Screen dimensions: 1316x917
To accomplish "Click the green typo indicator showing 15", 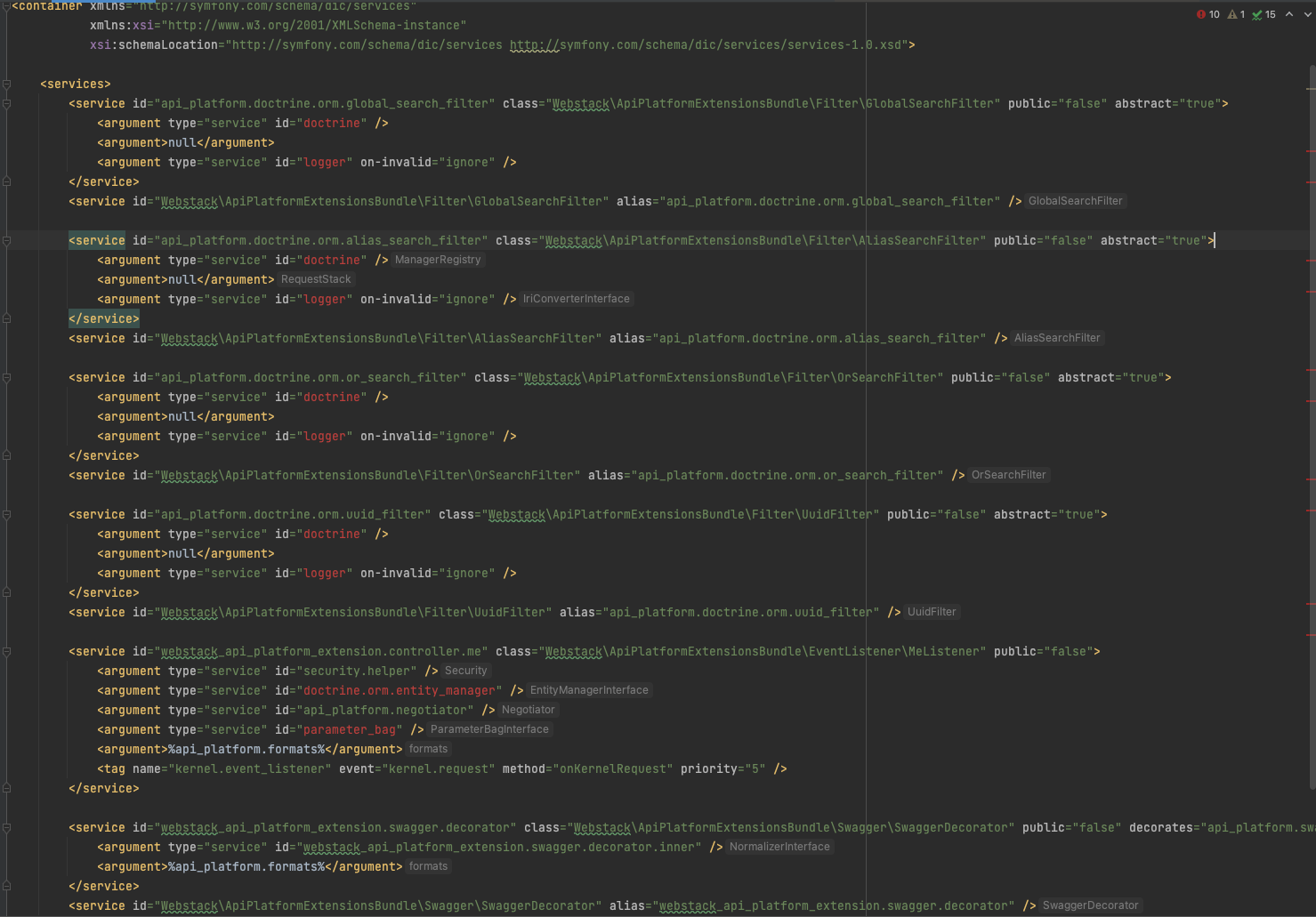I will 1264,14.
